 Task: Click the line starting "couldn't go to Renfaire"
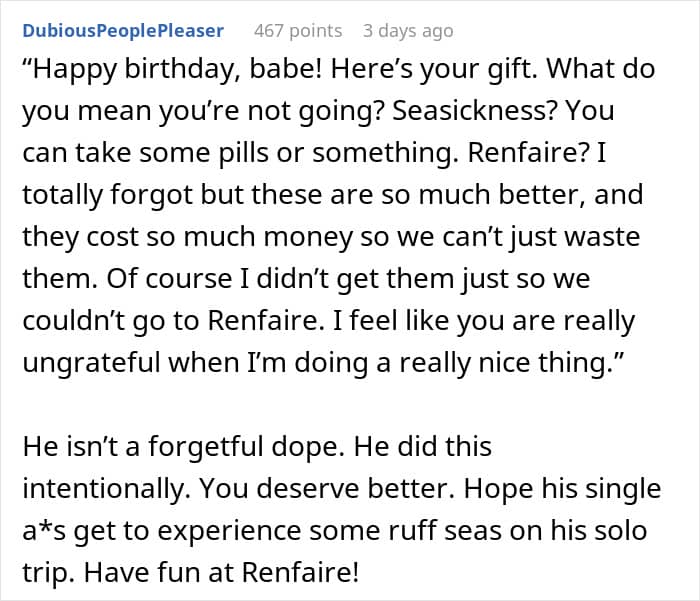coord(329,321)
